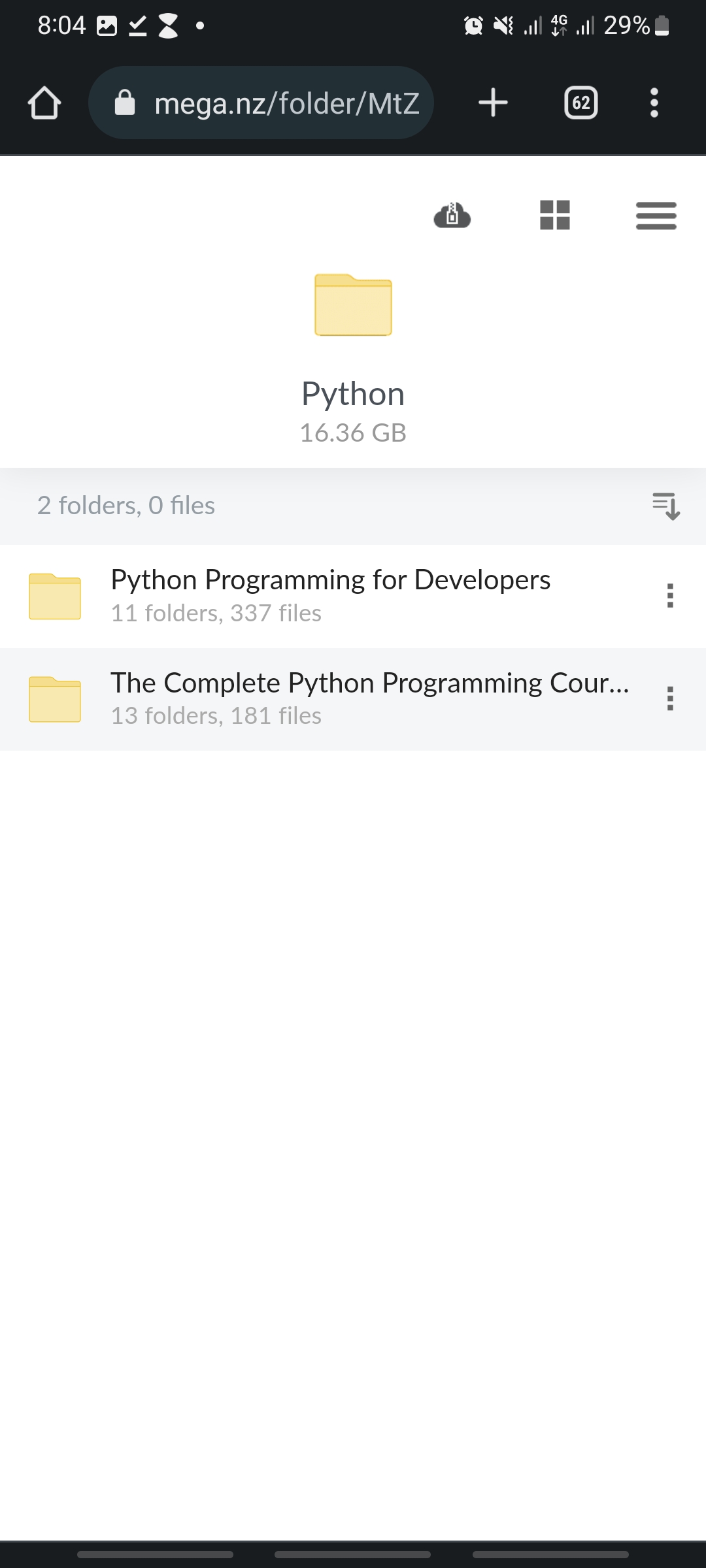Tap folder icon of Python Programming for Developers
The width and height of the screenshot is (706, 1568).
pyautogui.click(x=55, y=596)
